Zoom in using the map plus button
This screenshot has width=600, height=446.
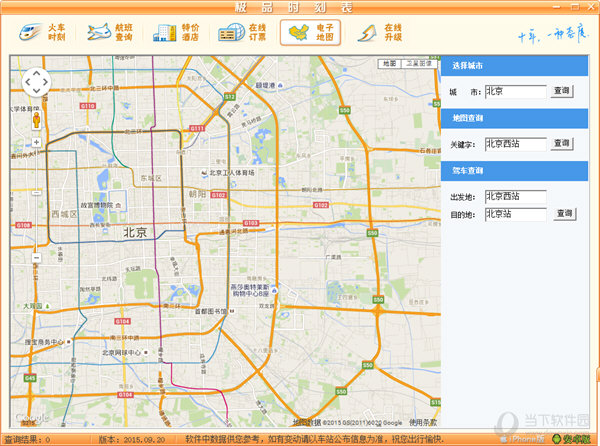point(36,142)
